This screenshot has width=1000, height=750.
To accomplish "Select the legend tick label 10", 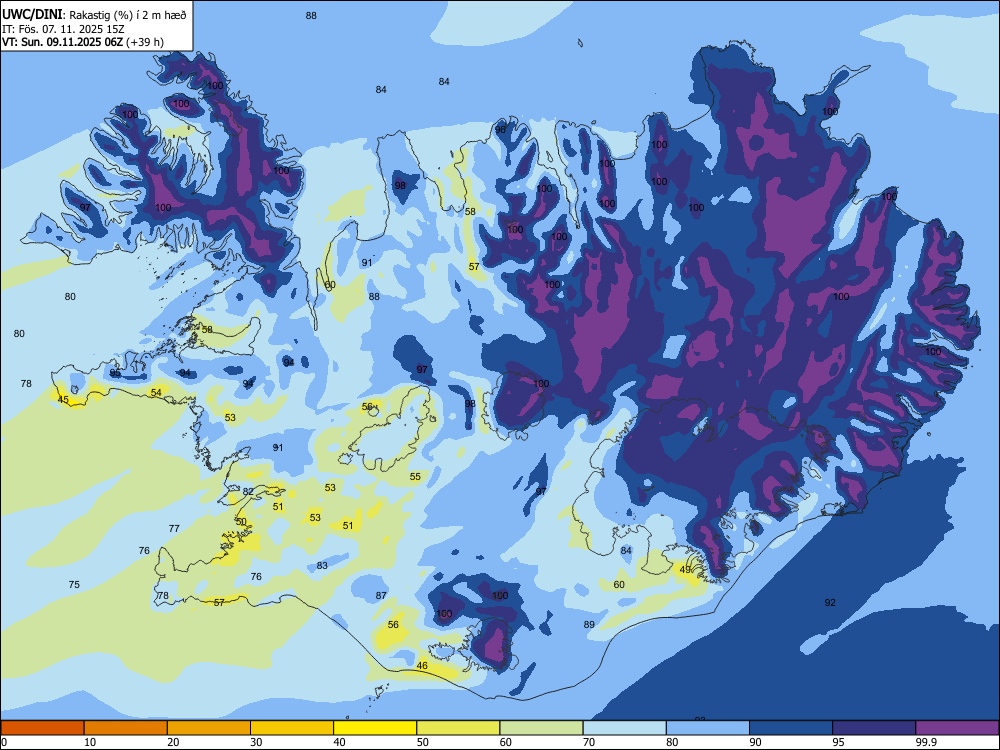I will pyautogui.click(x=90, y=742).
